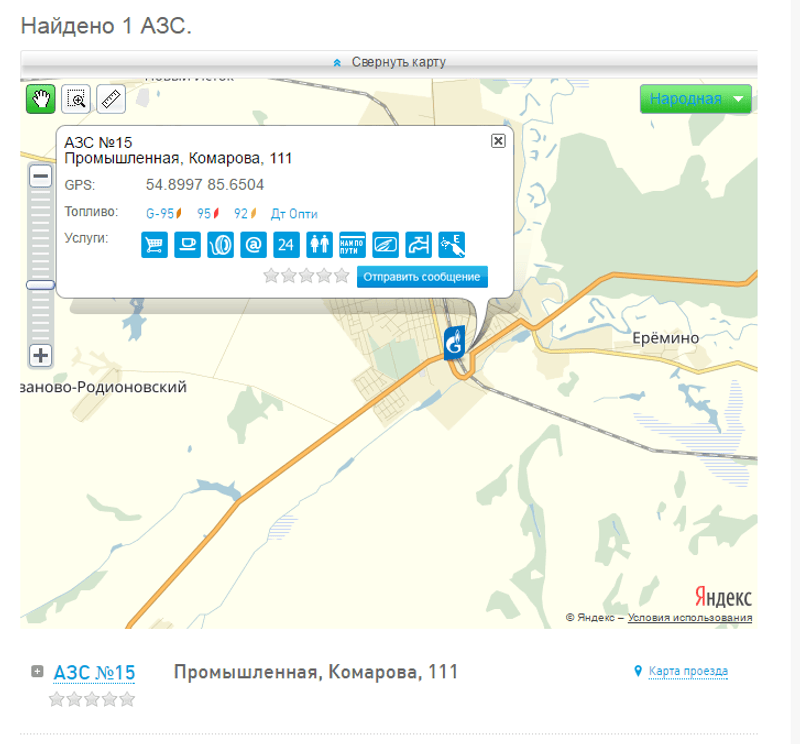
Task: Click the Найдено 1 АЗС heading
Action: pos(106,26)
